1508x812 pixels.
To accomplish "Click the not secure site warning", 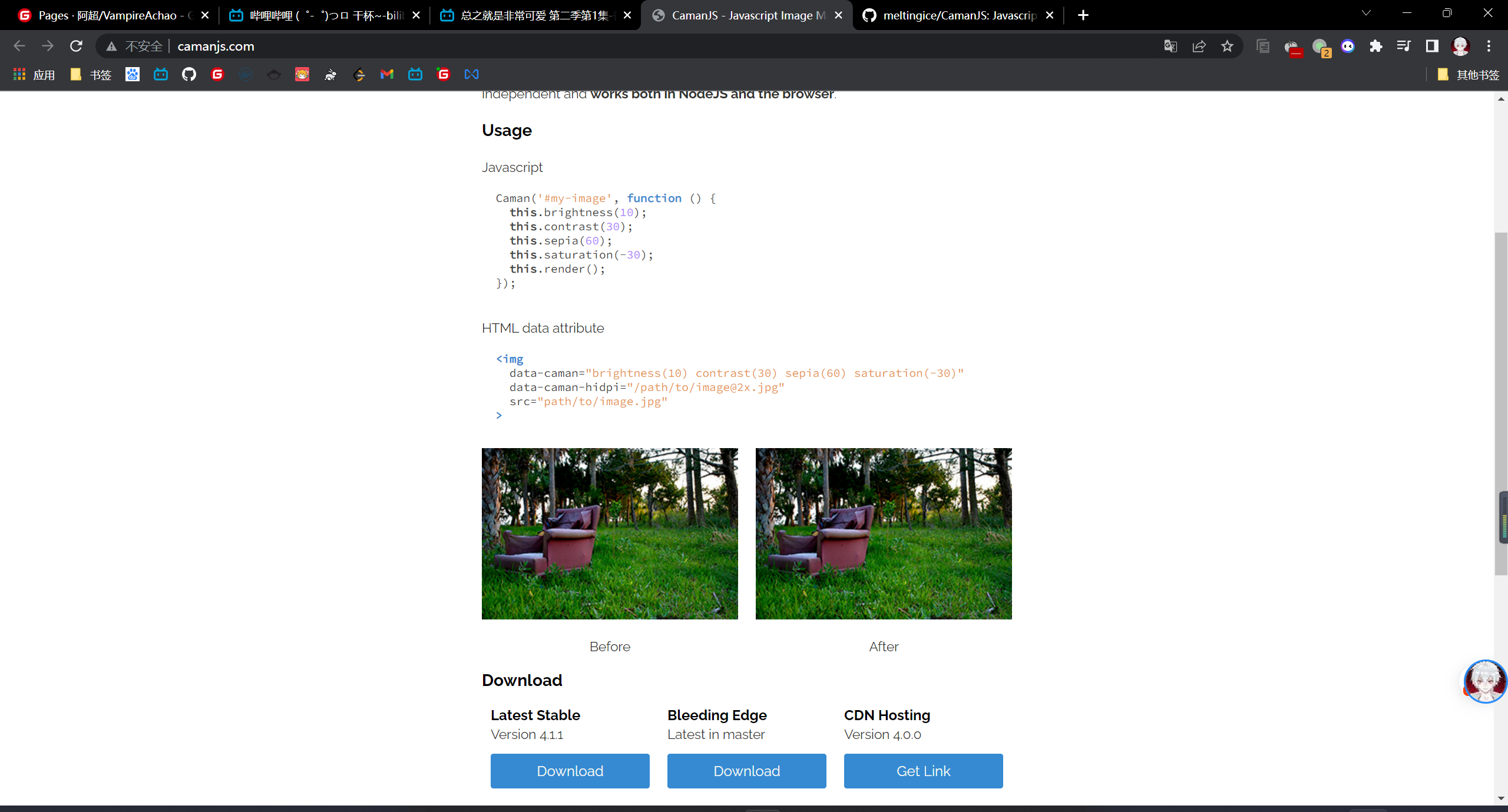I will coord(134,46).
